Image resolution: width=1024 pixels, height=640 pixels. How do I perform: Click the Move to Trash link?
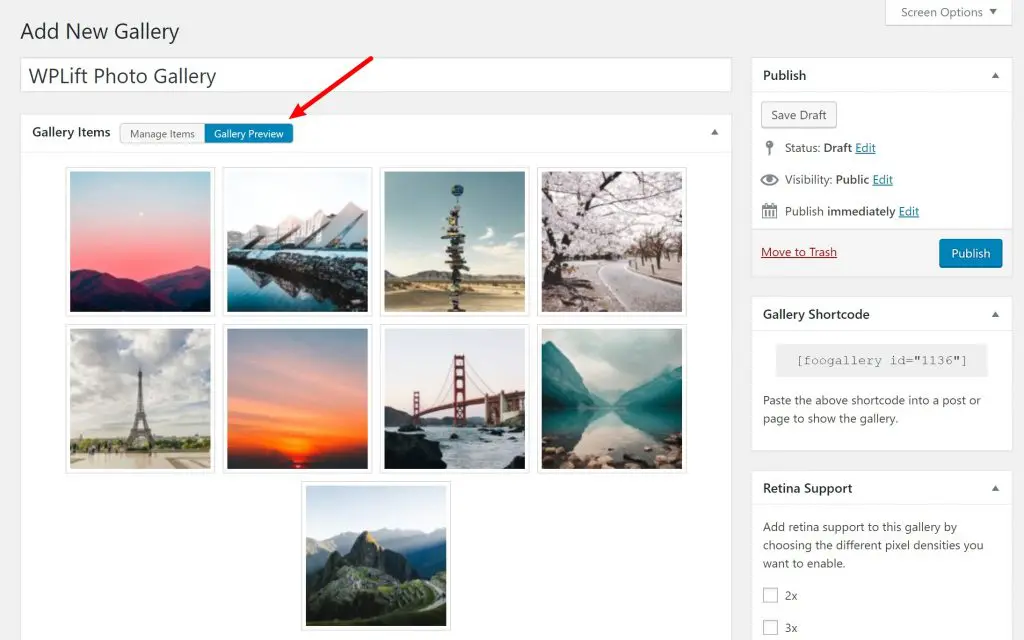click(x=798, y=252)
